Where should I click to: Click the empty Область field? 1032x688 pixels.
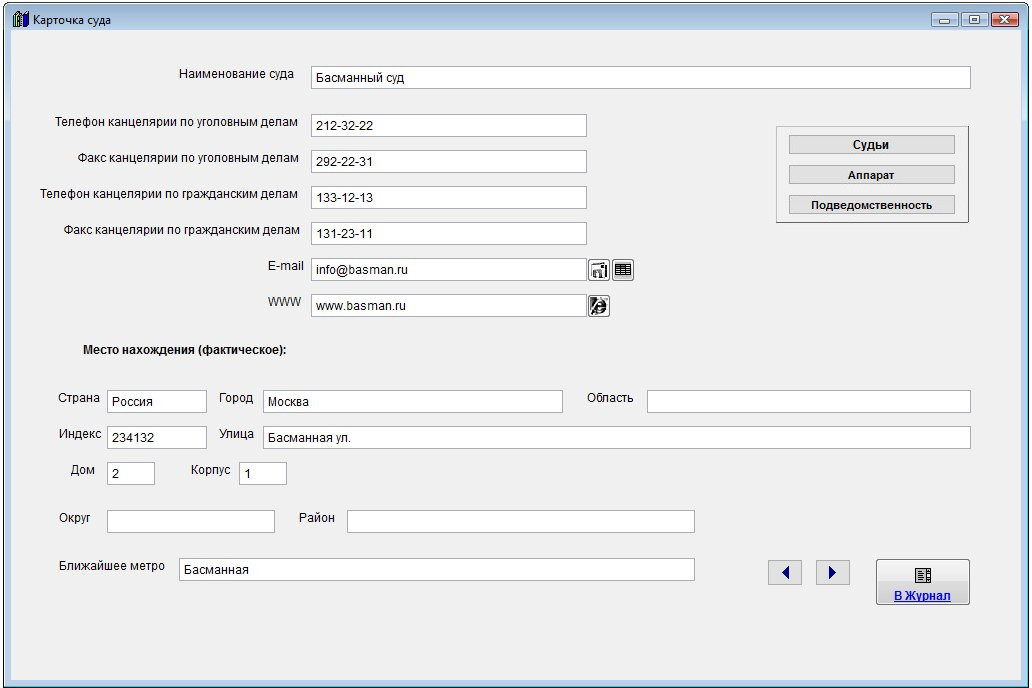coord(808,402)
